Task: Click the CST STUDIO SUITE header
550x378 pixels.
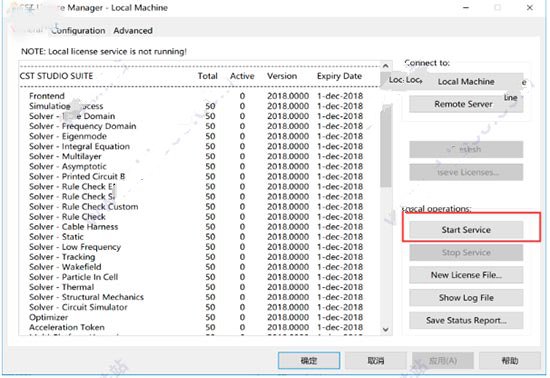Action: click(x=56, y=76)
